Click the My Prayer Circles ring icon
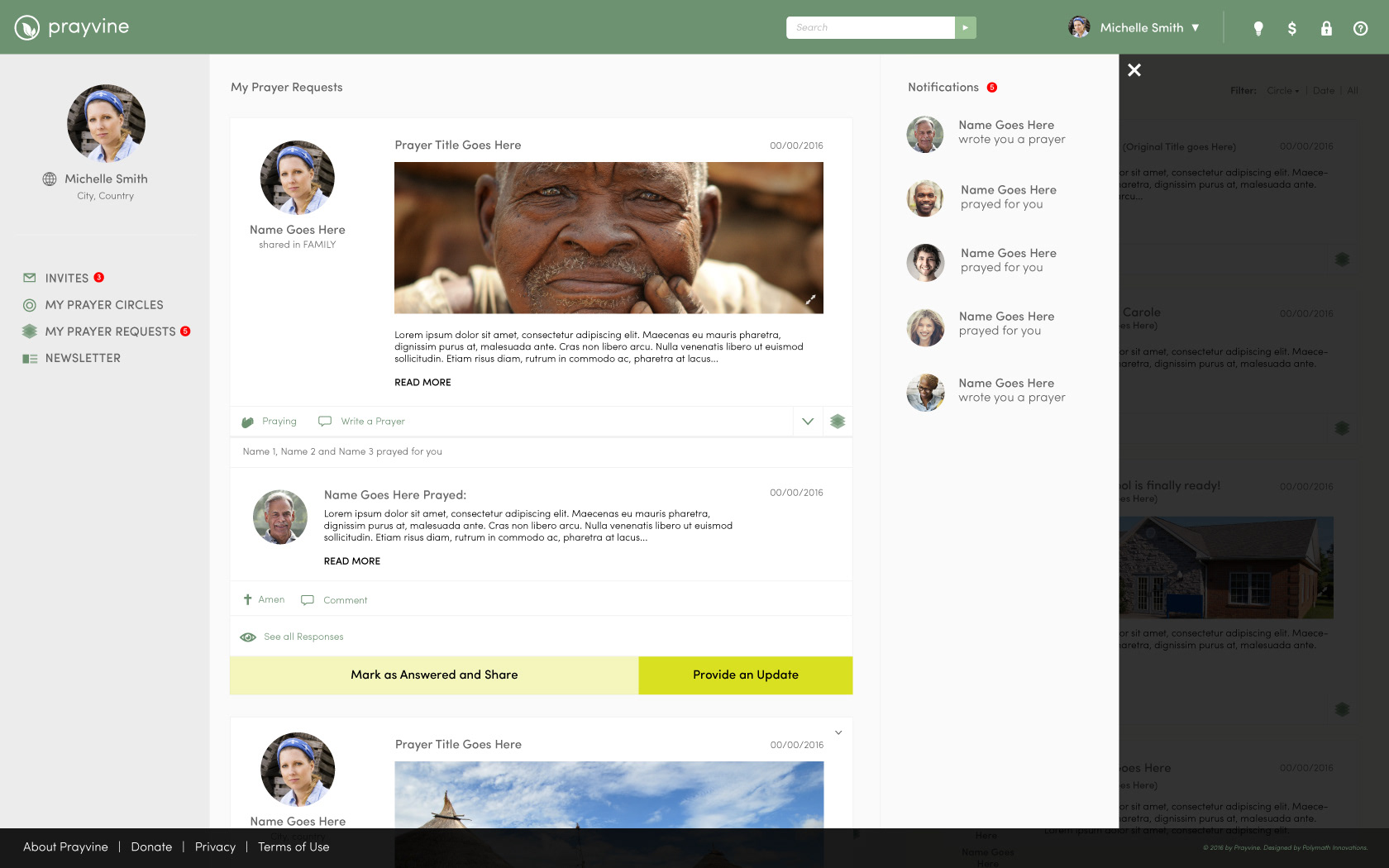This screenshot has height=868, width=1389. point(30,305)
